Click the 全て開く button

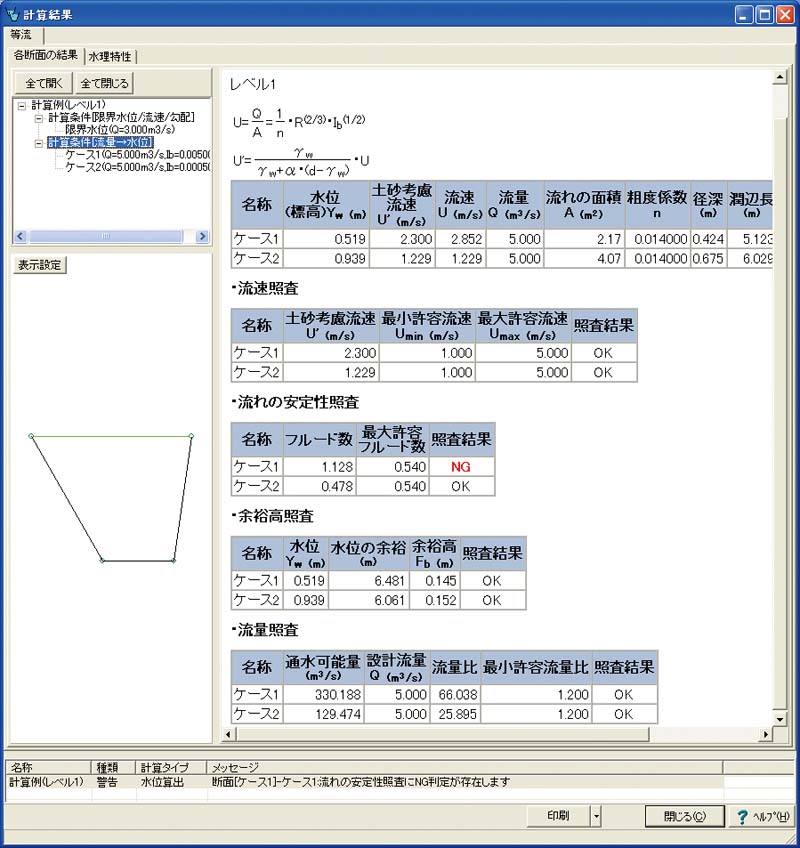coord(43,83)
